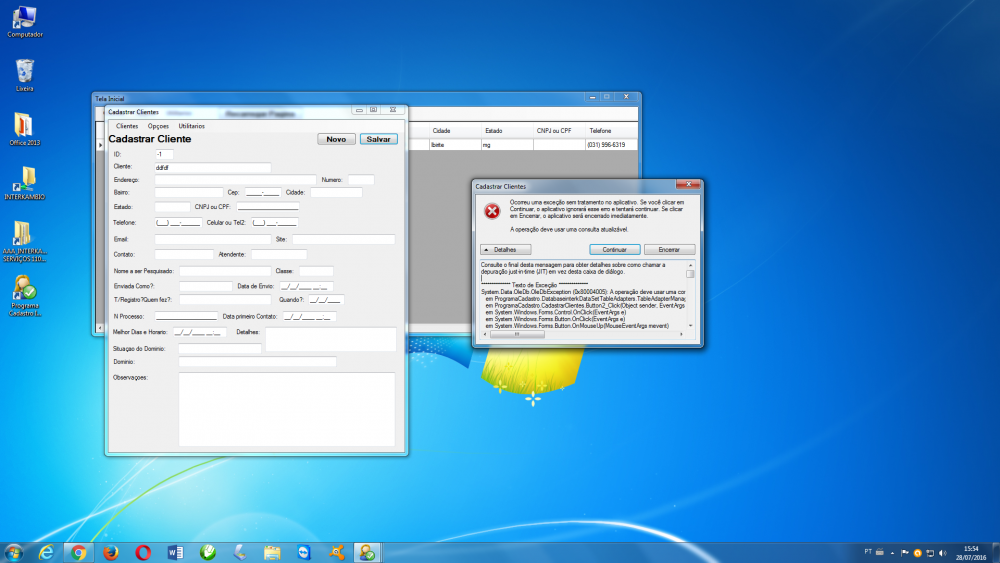Viewport: 1000px width, 563px height.
Task: Open Programa Cadastro desktop shortcut
Action: [x=24, y=291]
